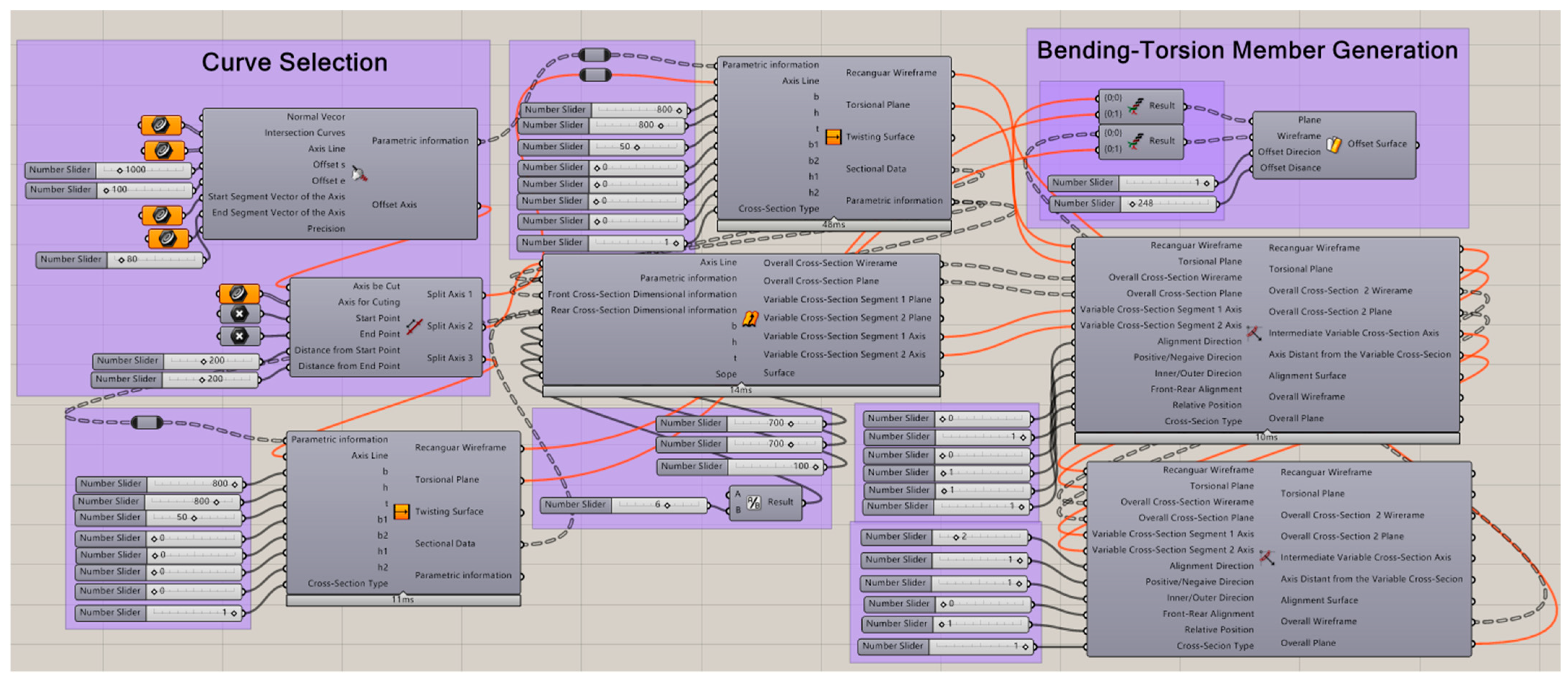This screenshot has height=683, width=1568.
Task: Click the Number Slider showing value 80
Action: 119,260
